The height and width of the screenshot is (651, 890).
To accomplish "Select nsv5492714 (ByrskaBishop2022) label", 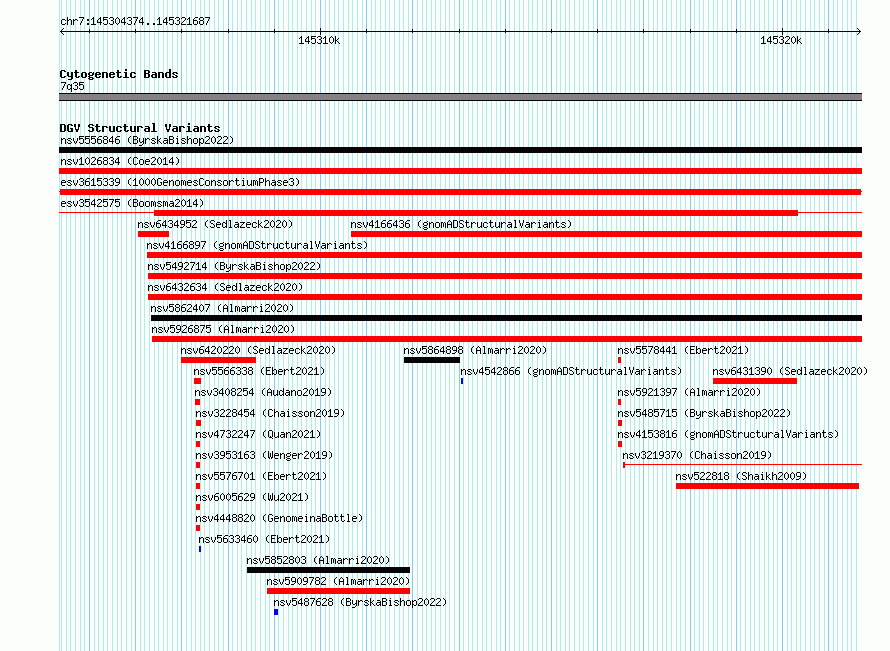I will [x=234, y=266].
